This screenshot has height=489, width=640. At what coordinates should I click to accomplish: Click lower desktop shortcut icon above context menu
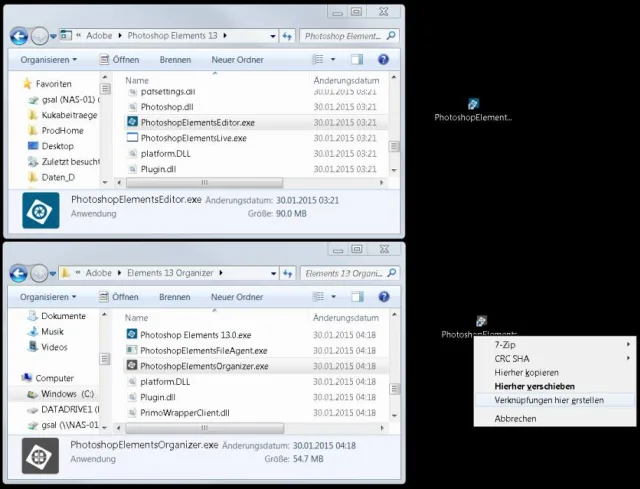[x=481, y=321]
